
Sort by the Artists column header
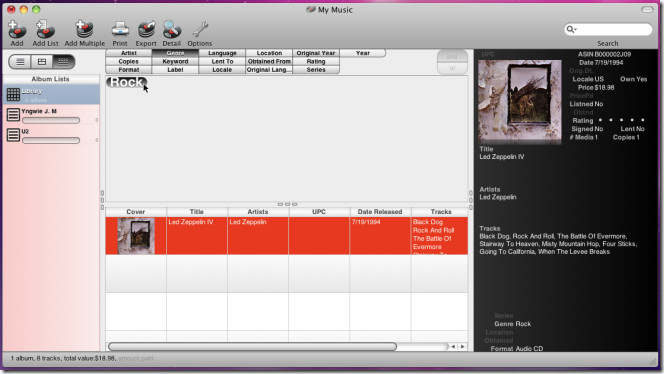coord(258,212)
